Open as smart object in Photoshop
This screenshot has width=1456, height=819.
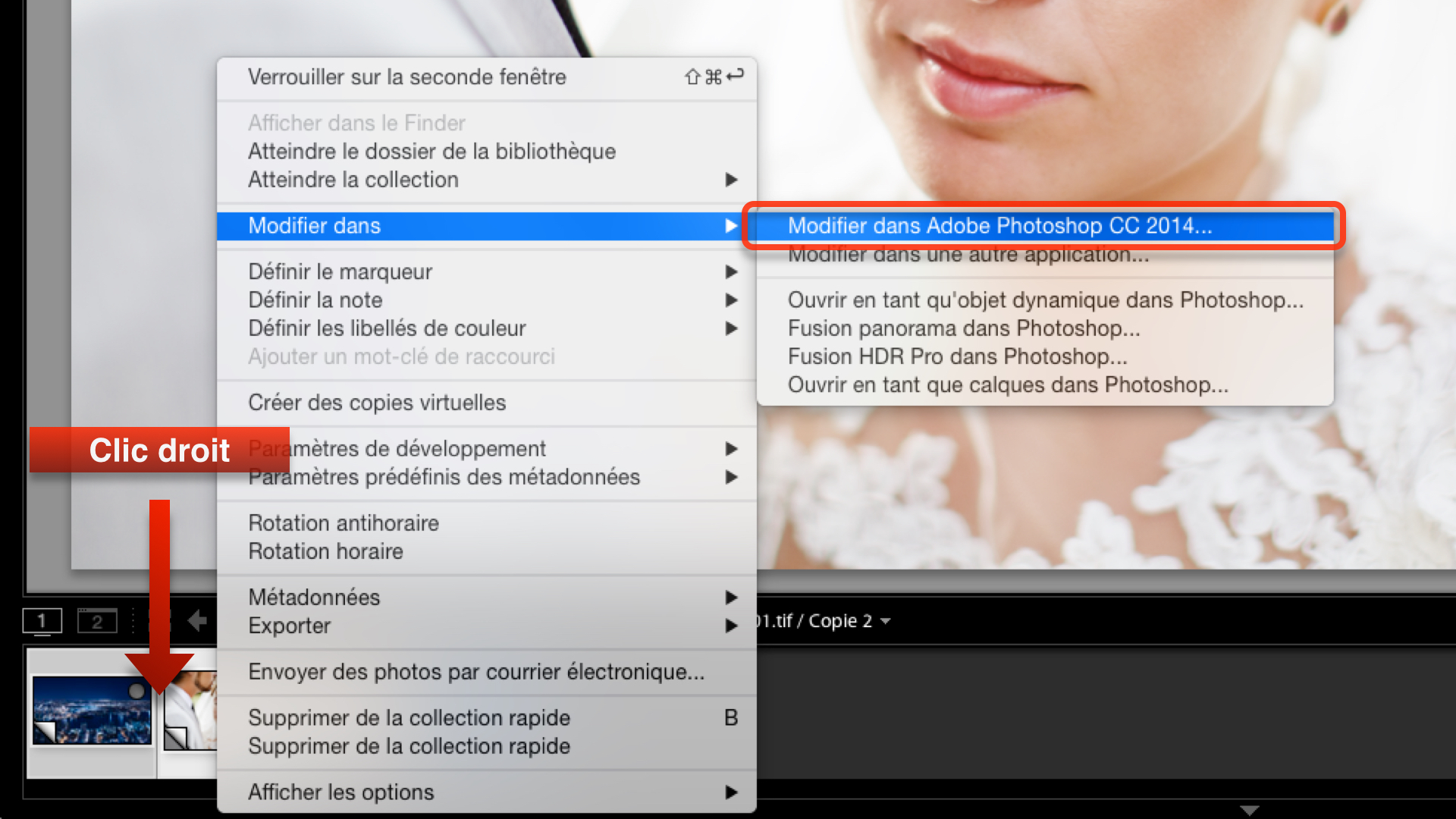pyautogui.click(x=1045, y=300)
